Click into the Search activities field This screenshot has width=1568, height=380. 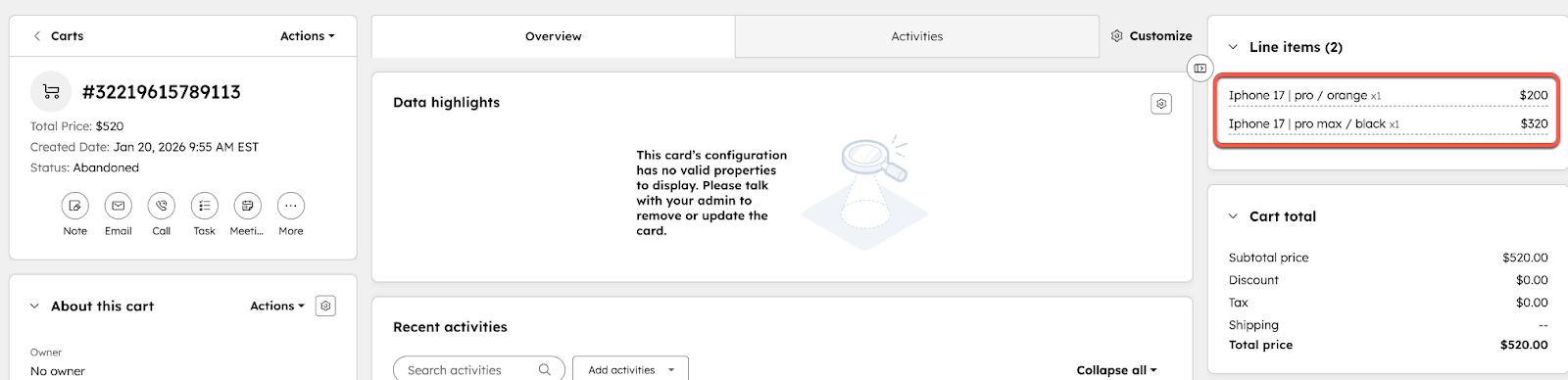[x=479, y=370]
